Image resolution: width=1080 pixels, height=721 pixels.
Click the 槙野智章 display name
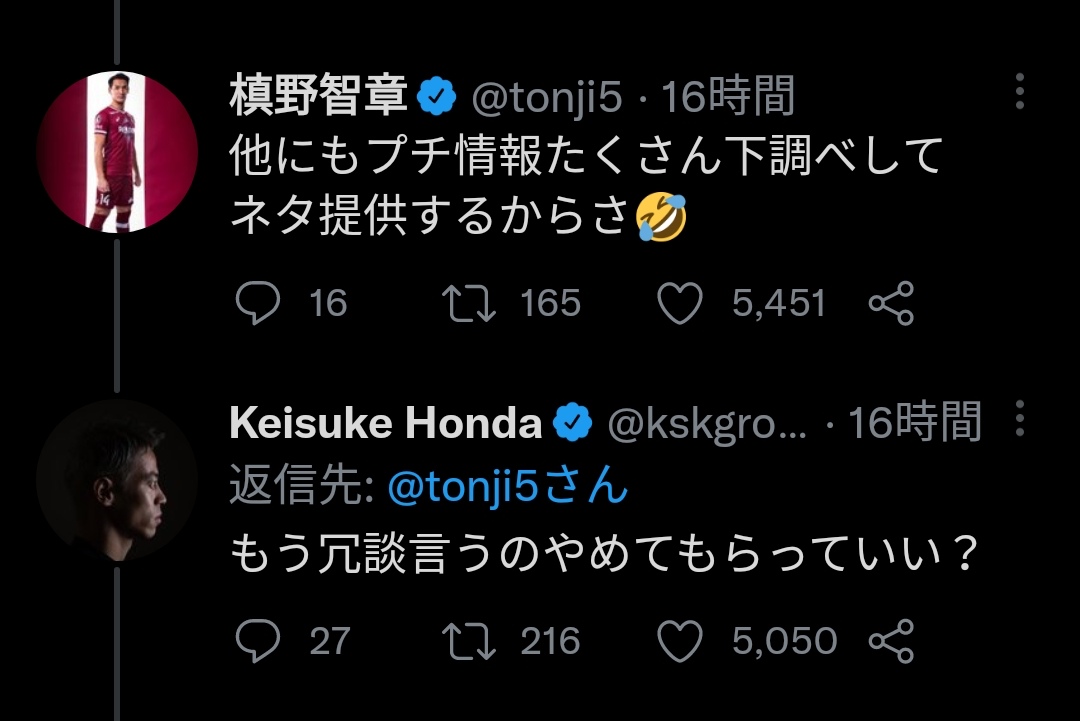click(318, 97)
